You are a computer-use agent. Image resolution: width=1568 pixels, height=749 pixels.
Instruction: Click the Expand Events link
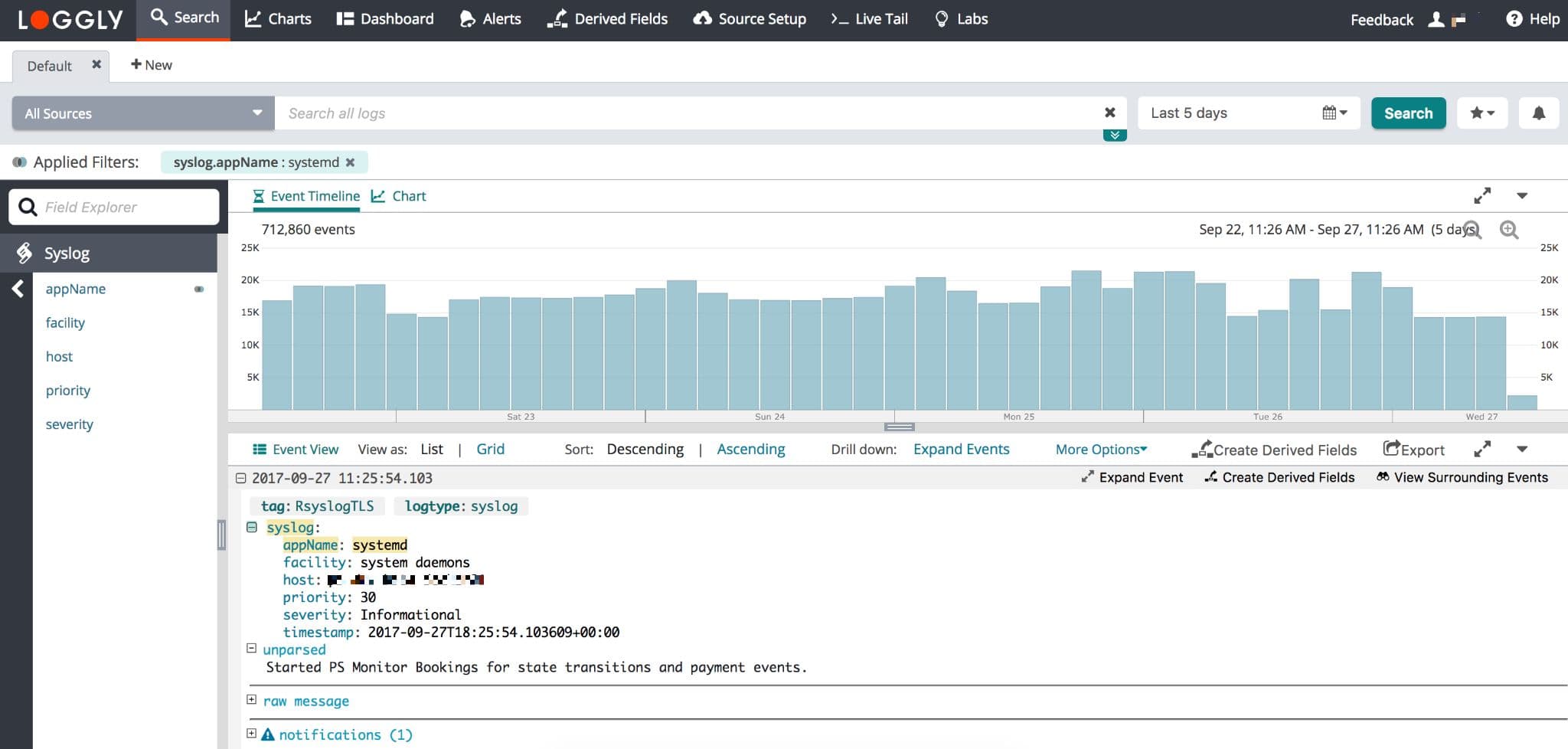[x=961, y=450]
